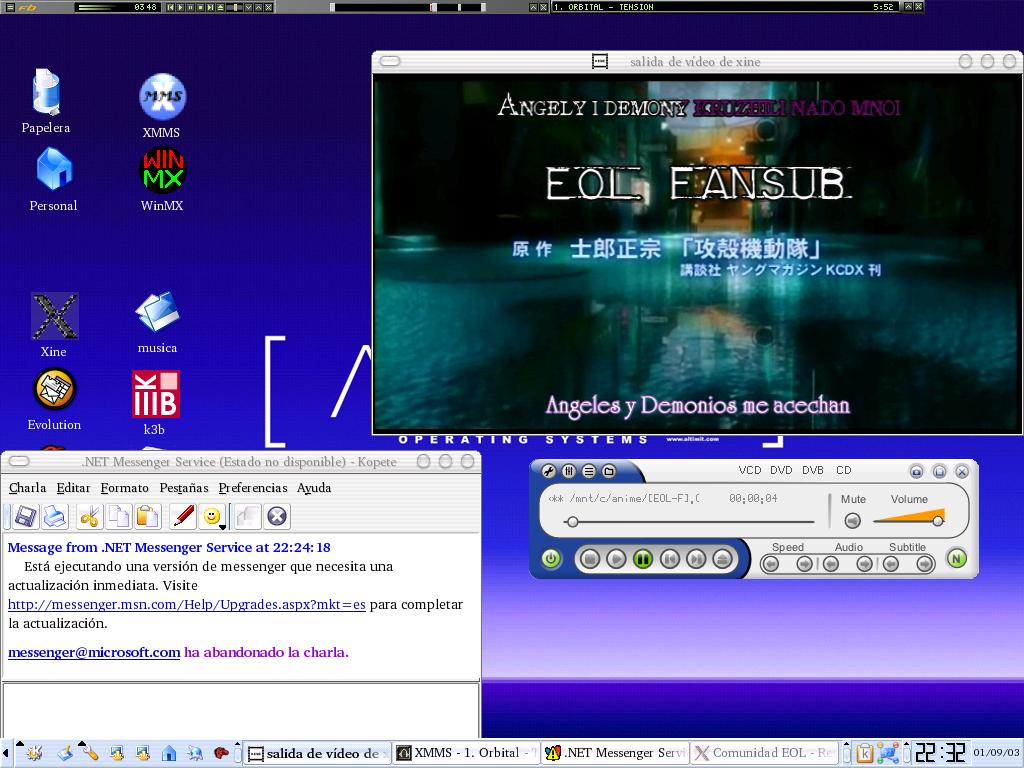Switch to Comunidad EOL taskbar entry
This screenshot has height=768, width=1024.
[x=763, y=753]
